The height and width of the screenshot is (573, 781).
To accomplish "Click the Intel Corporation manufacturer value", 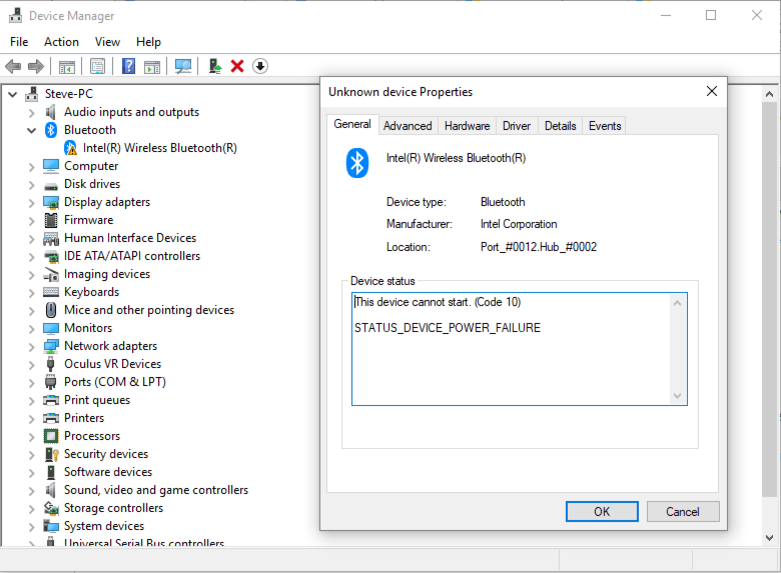I will point(519,224).
